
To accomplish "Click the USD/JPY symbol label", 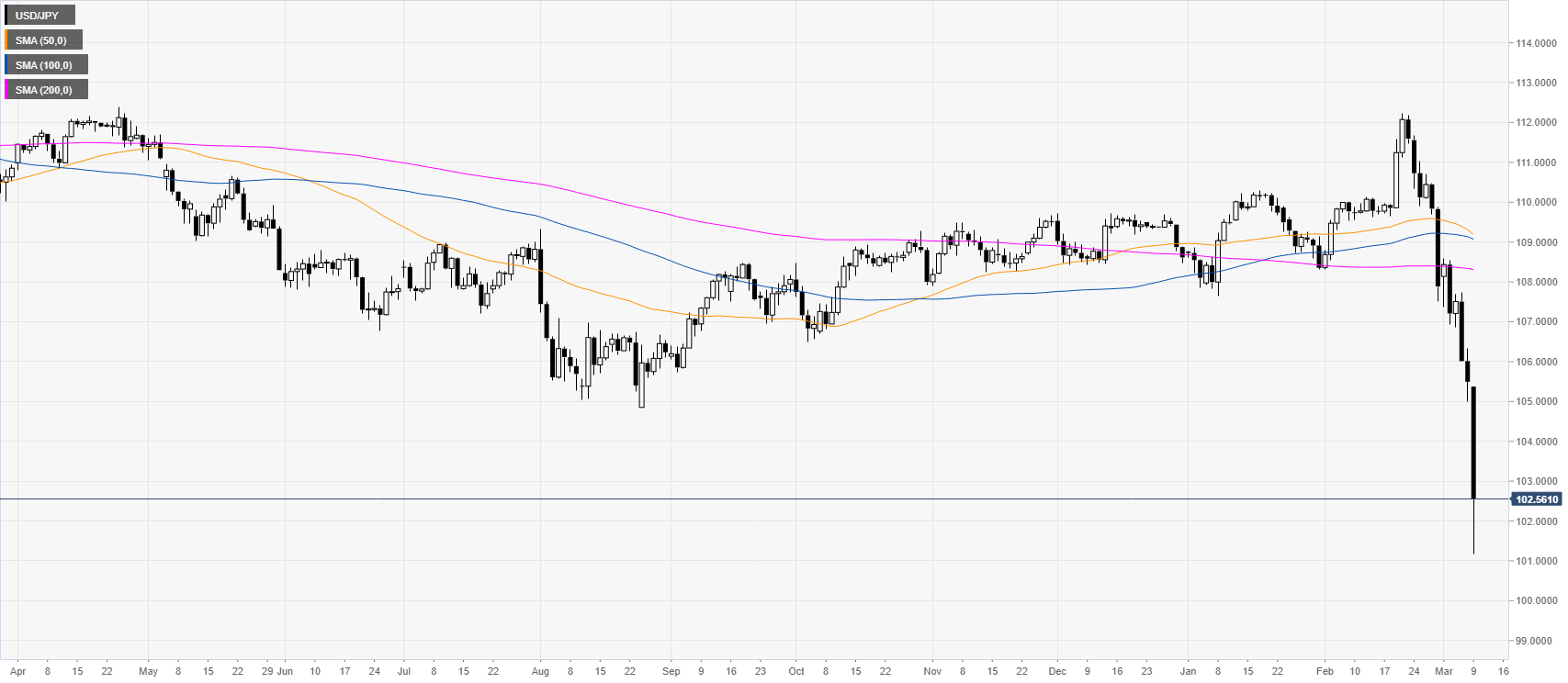I will coord(38,16).
